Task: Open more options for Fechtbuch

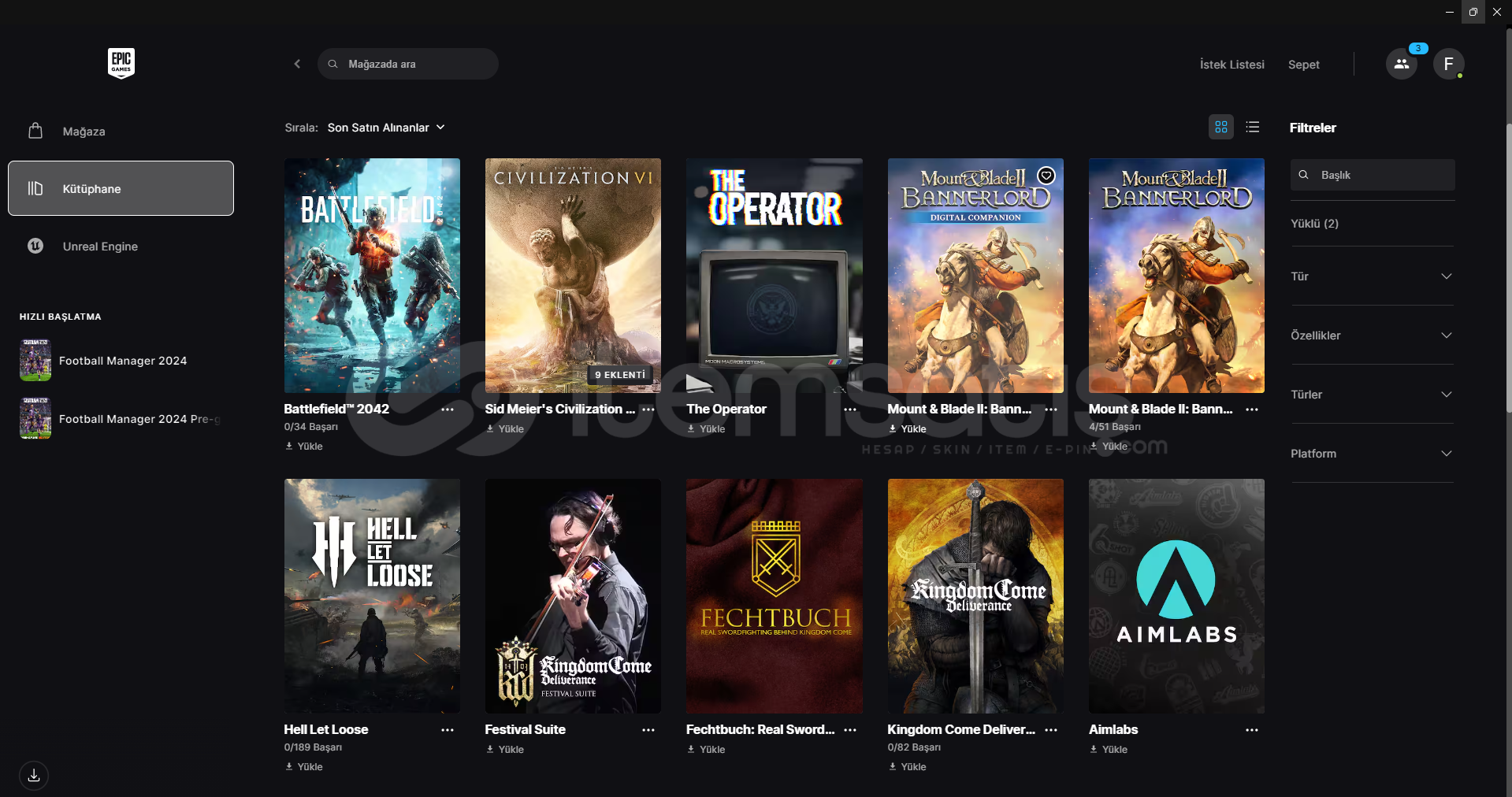Action: pyautogui.click(x=850, y=730)
